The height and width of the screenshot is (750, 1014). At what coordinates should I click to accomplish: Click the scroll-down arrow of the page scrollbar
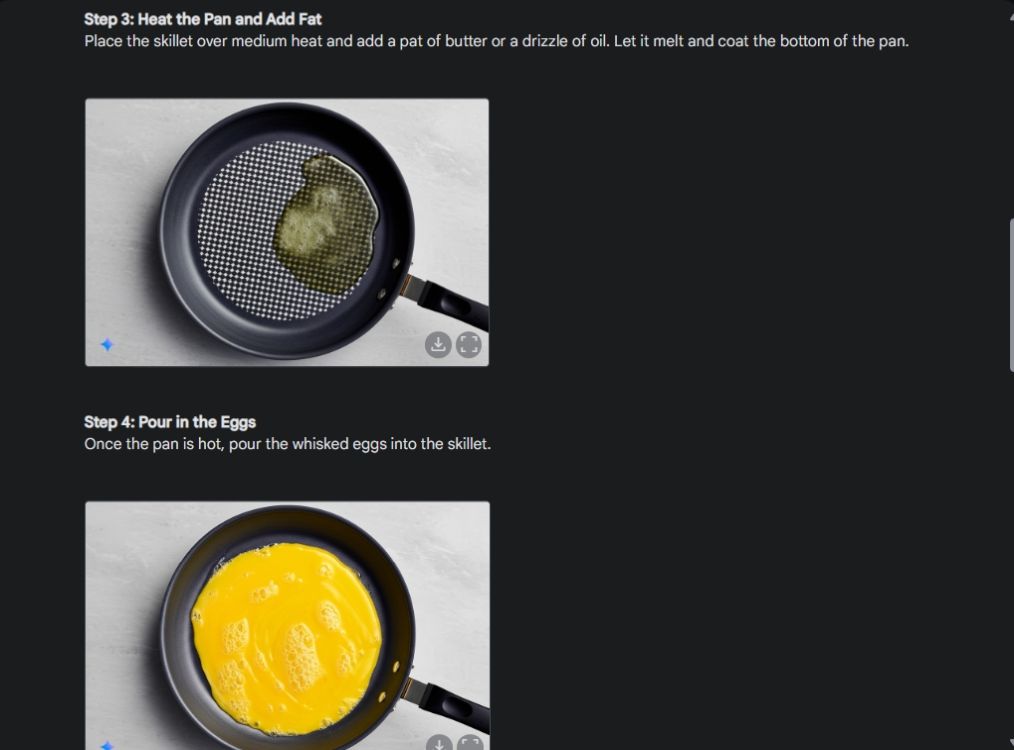[1010, 743]
